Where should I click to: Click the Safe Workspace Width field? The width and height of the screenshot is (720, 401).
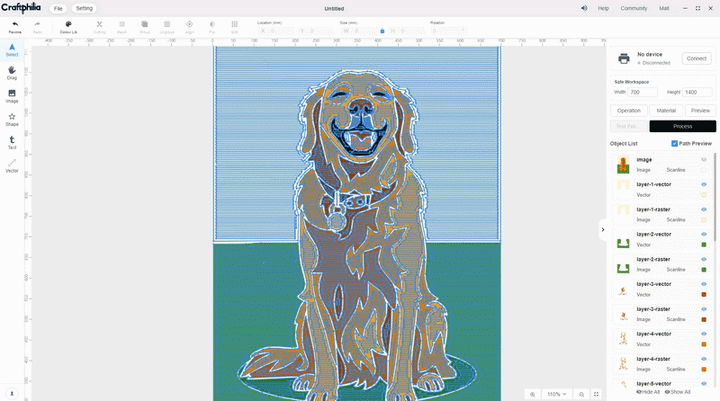642,92
